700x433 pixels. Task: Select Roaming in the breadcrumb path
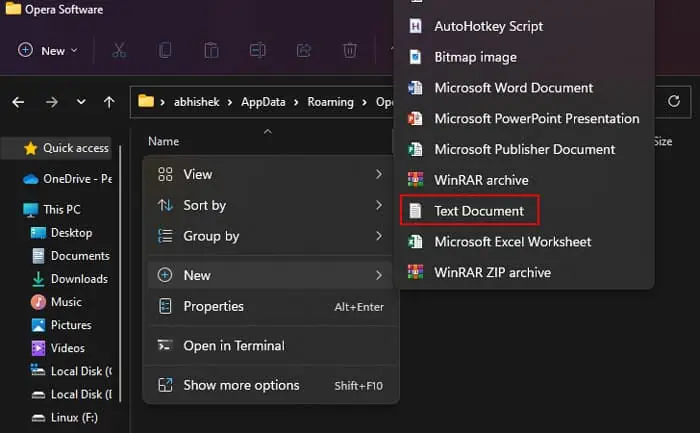click(330, 102)
